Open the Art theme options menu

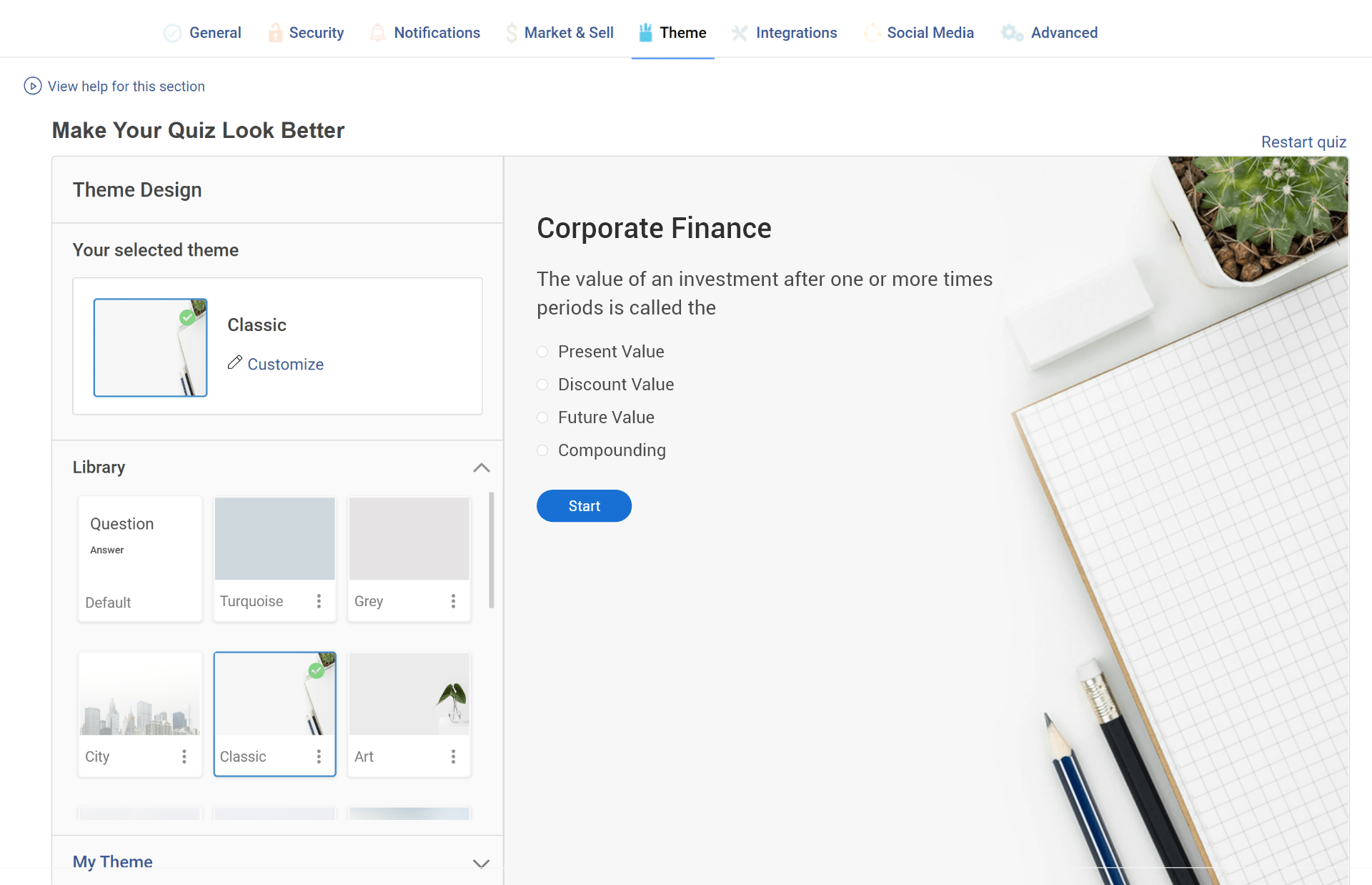click(453, 756)
